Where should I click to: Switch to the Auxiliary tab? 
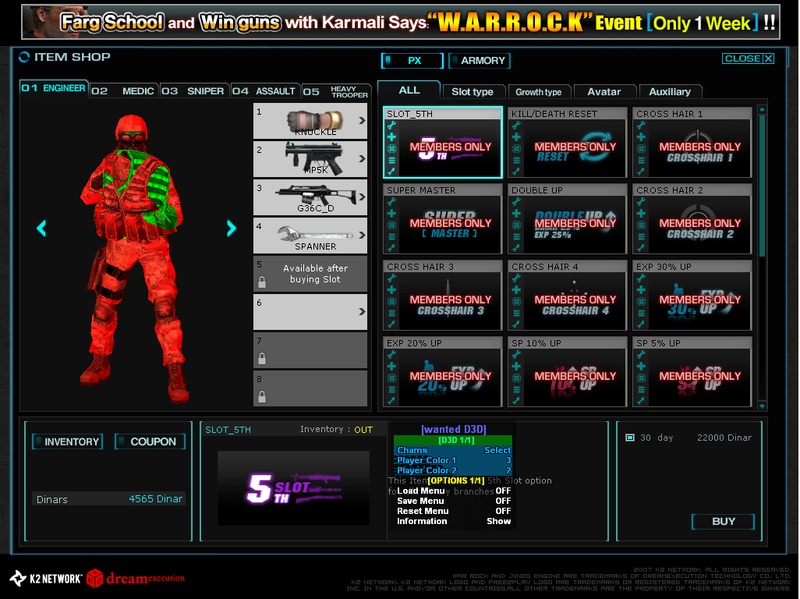click(670, 92)
